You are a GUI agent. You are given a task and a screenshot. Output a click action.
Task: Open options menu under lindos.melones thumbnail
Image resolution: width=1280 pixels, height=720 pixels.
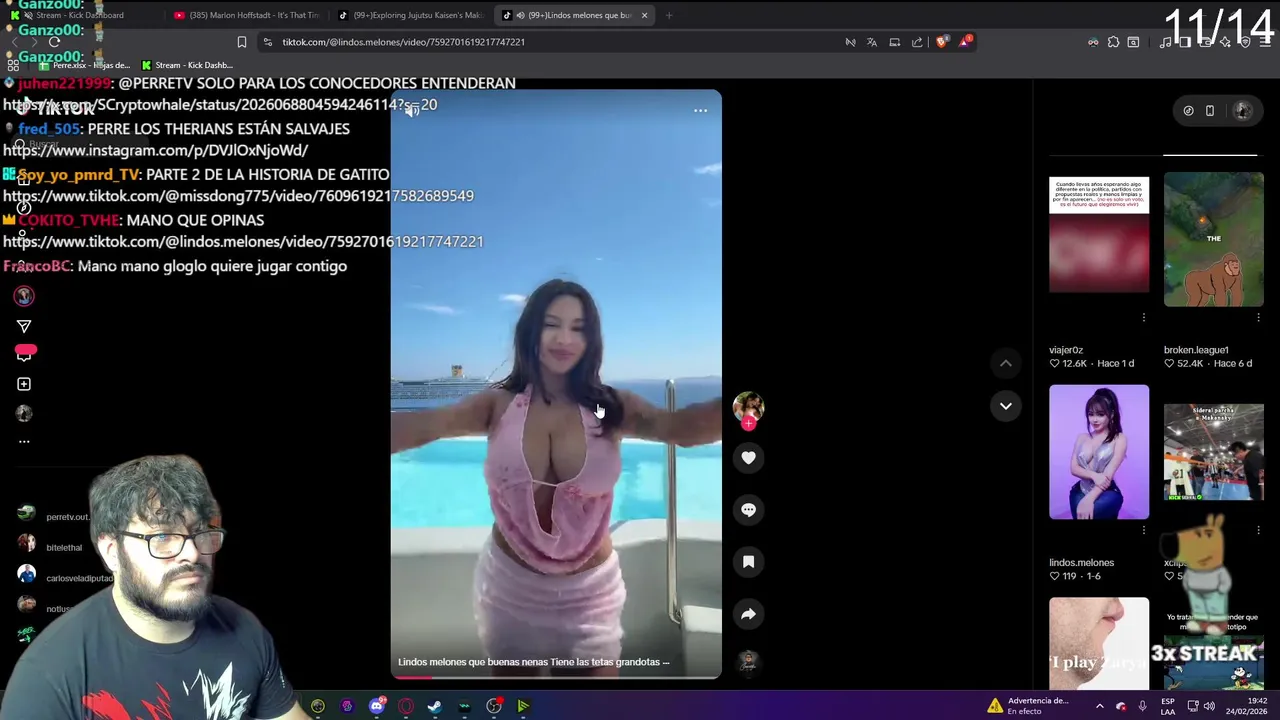pyautogui.click(x=1143, y=530)
